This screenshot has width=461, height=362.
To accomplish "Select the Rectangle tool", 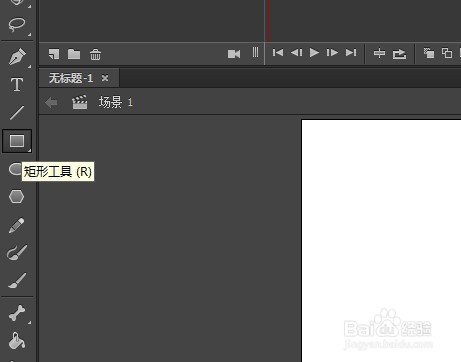I will tap(17, 141).
